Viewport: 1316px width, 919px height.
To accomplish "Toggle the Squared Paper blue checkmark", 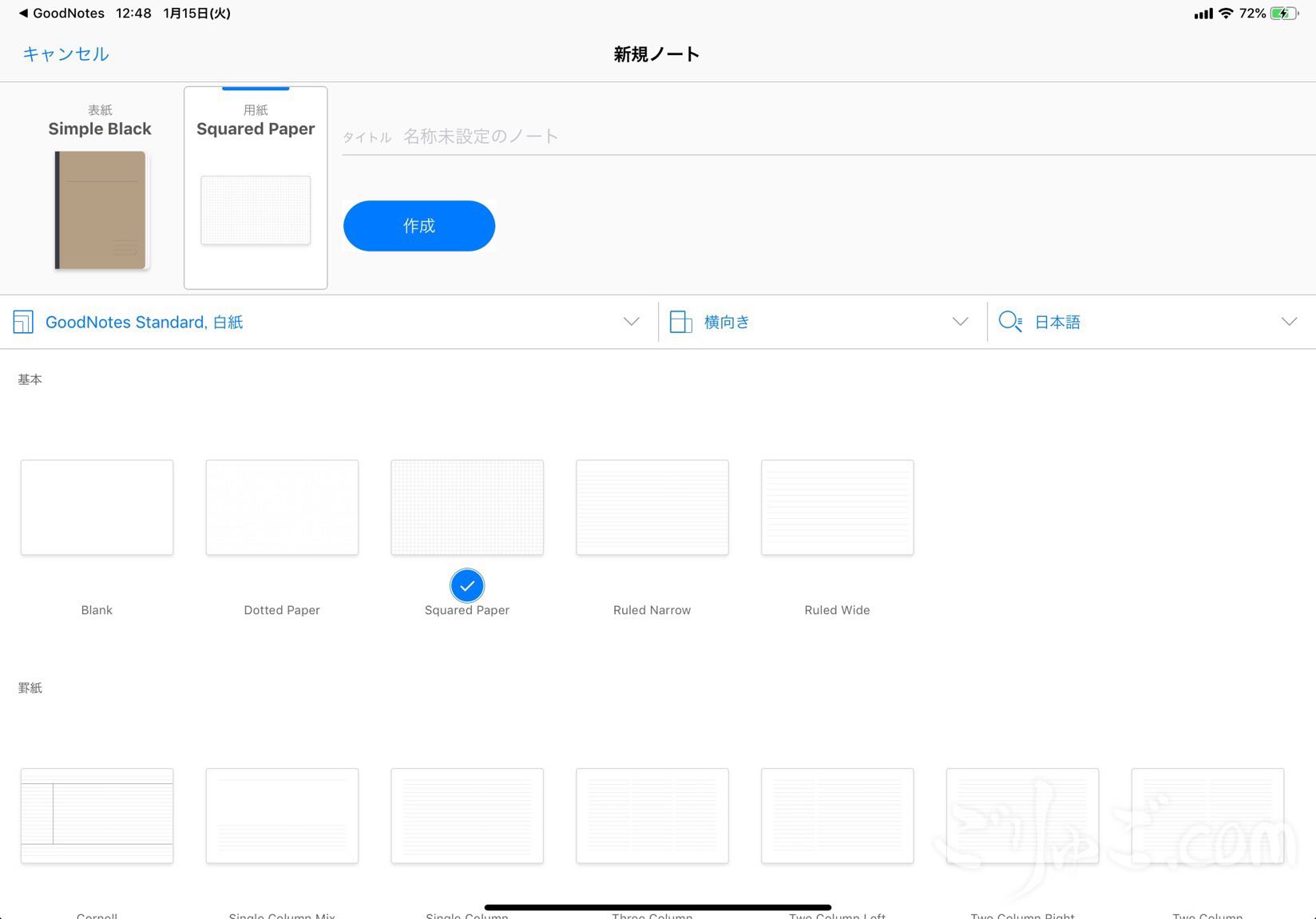I will coord(467,585).
